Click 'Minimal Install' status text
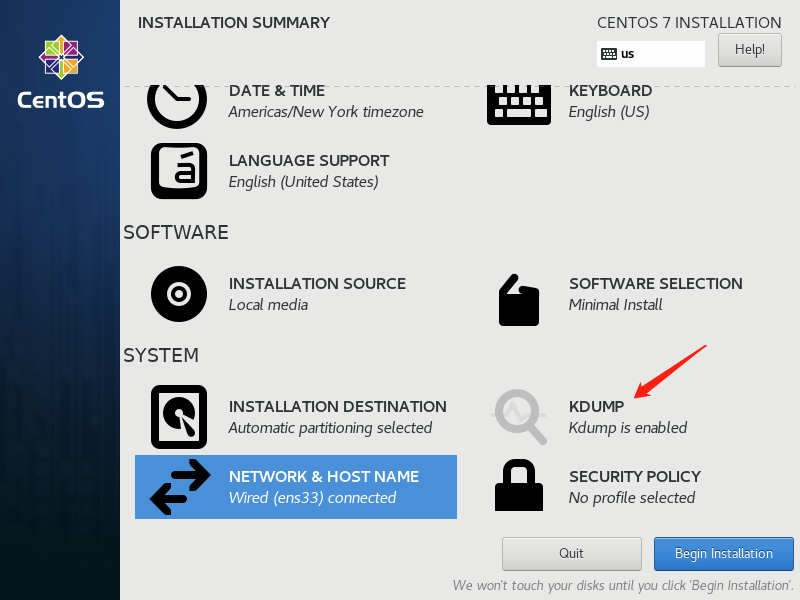 [x=615, y=305]
